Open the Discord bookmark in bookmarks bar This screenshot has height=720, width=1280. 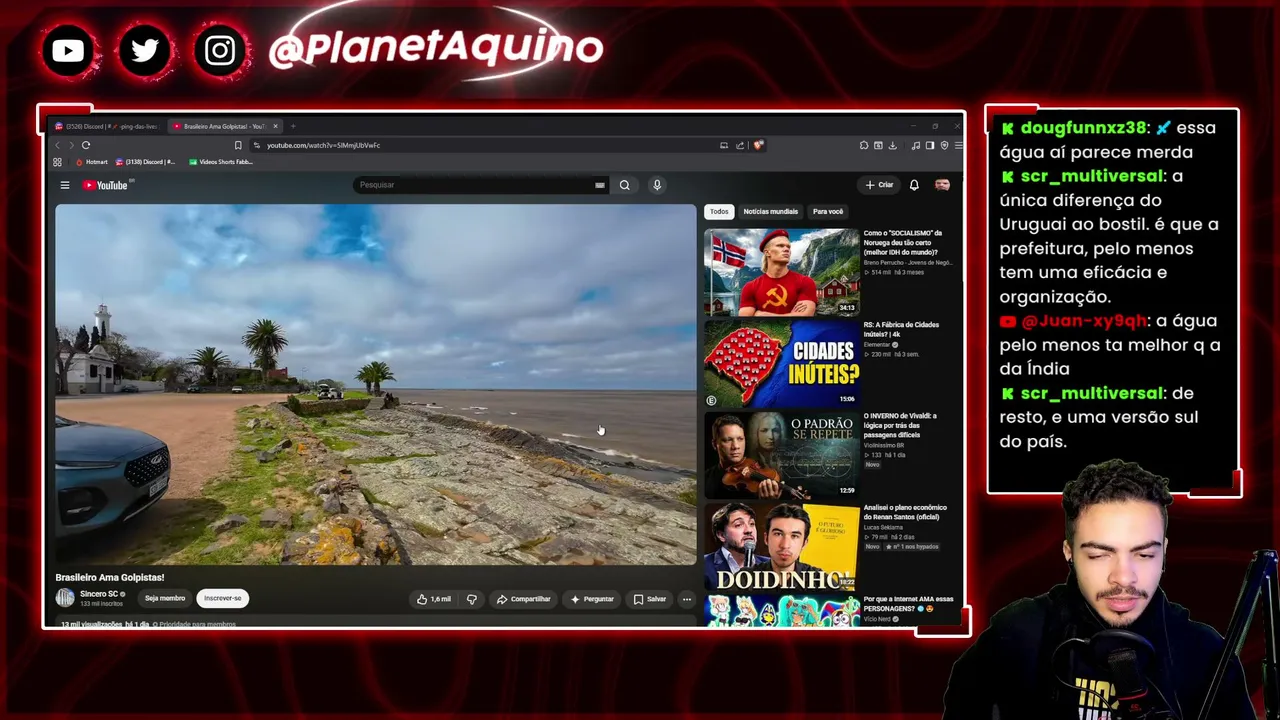click(x=146, y=162)
